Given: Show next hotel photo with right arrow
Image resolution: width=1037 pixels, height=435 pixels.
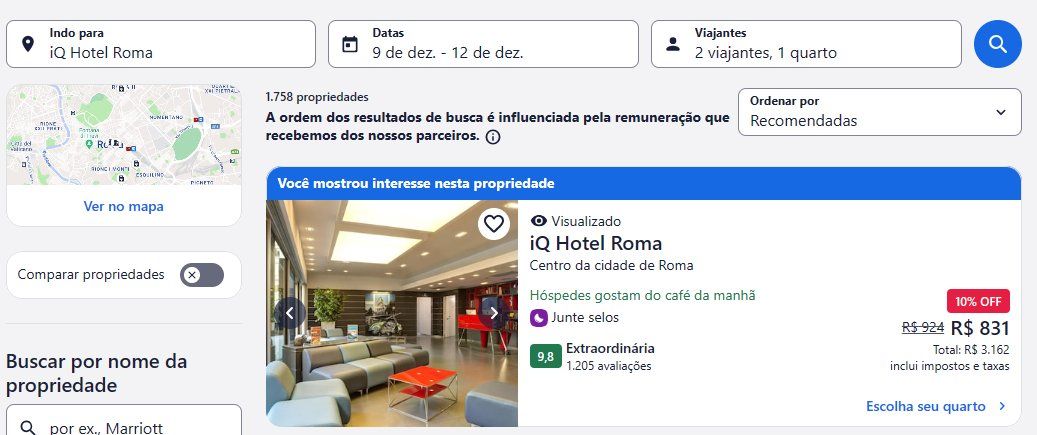Looking at the screenshot, I should point(493,313).
